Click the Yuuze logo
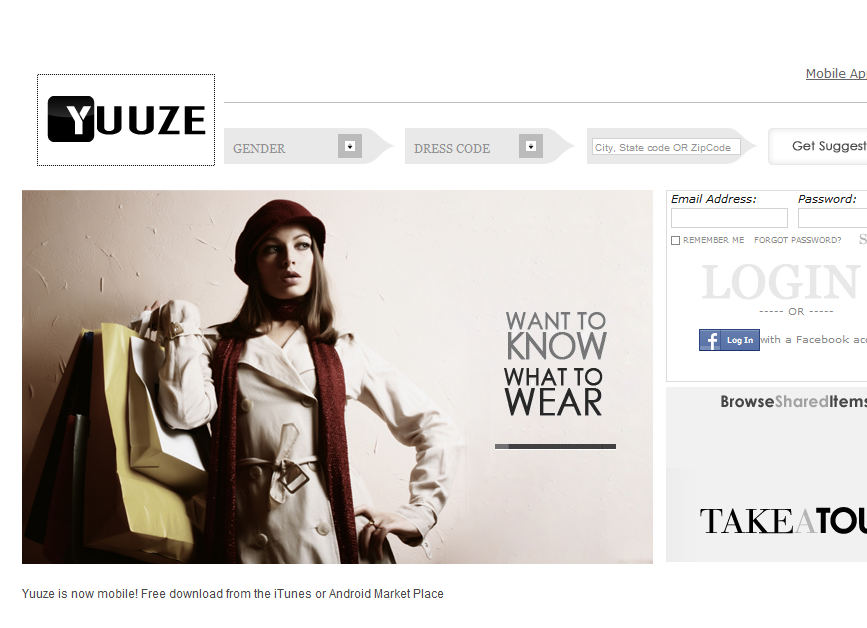Image resolution: width=867 pixels, height=628 pixels. pyautogui.click(x=126, y=119)
